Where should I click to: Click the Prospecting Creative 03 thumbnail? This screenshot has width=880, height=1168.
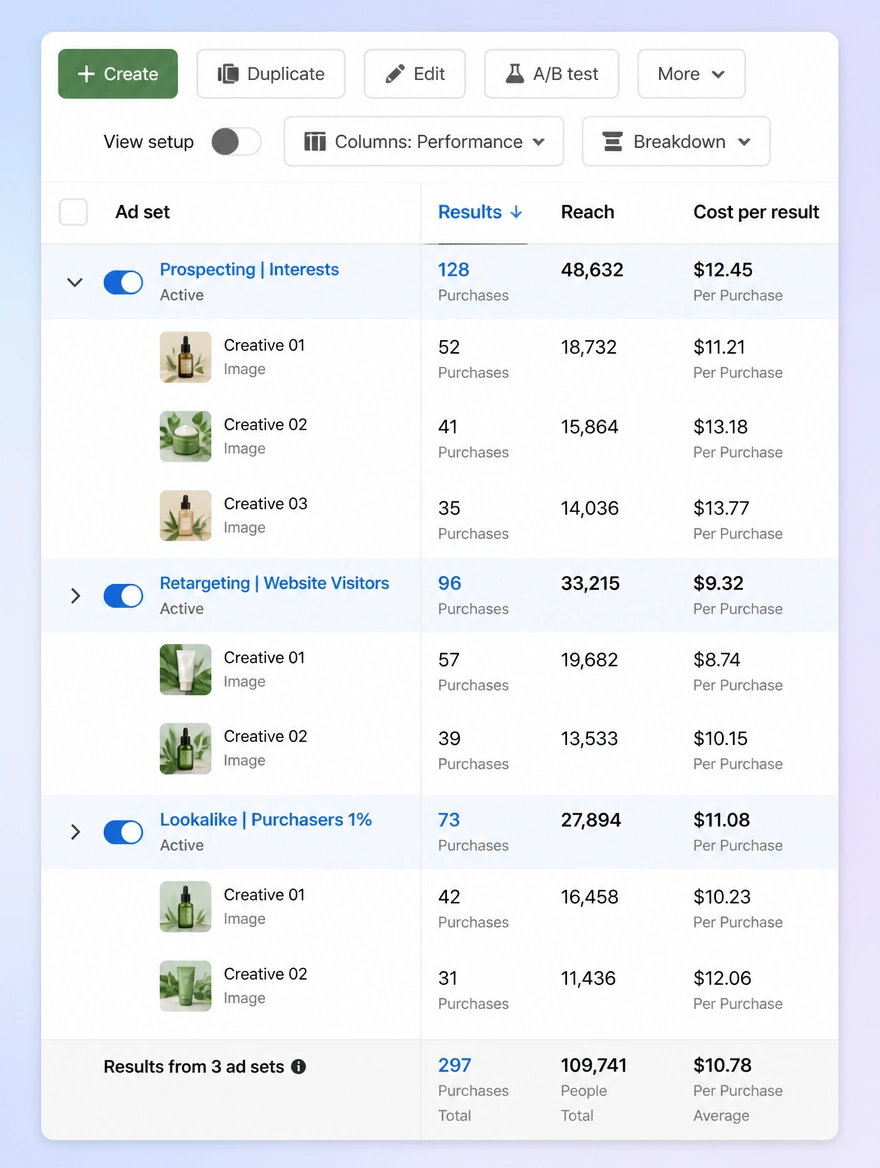pos(186,515)
